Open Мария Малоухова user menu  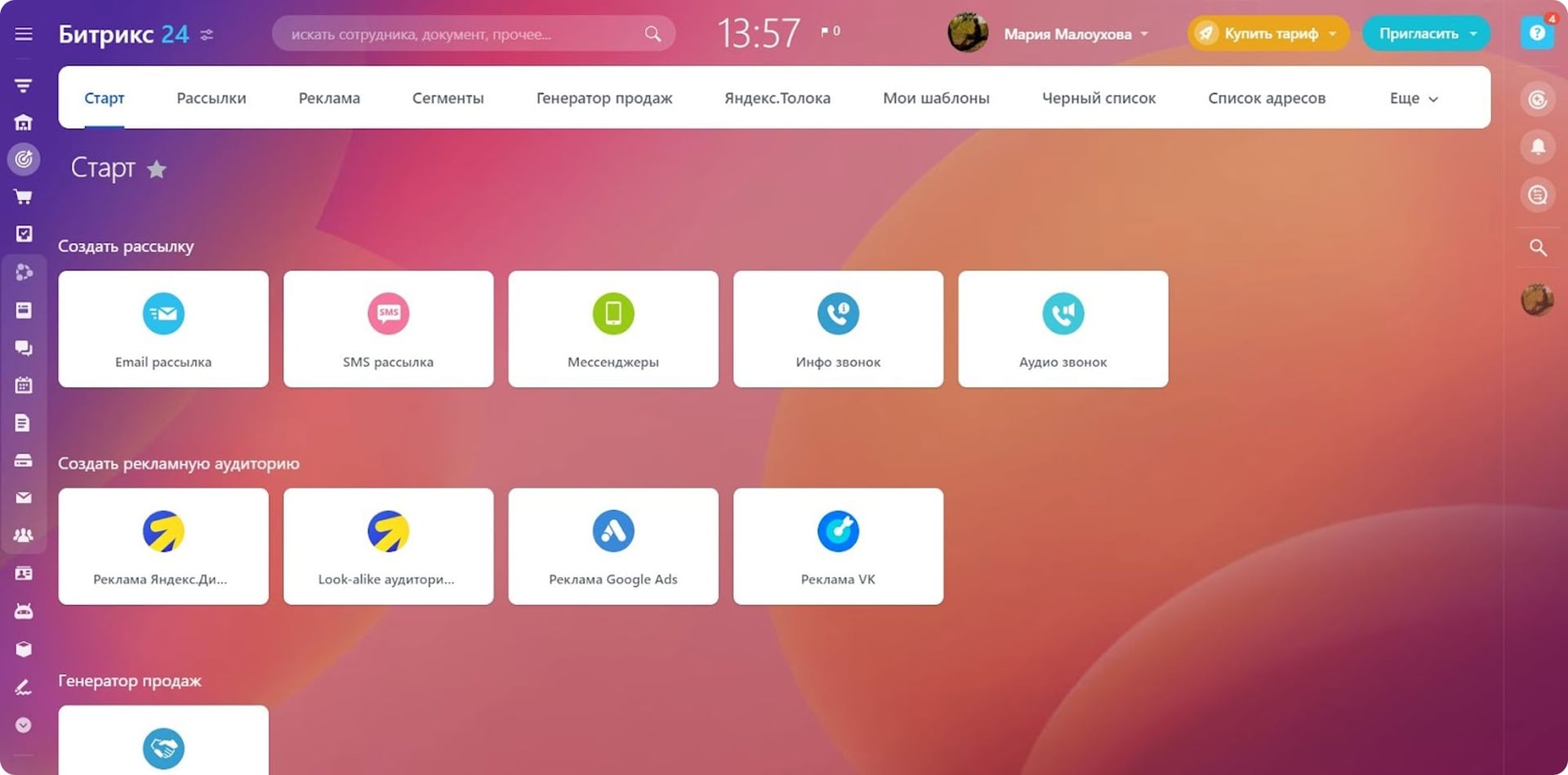click(1075, 34)
